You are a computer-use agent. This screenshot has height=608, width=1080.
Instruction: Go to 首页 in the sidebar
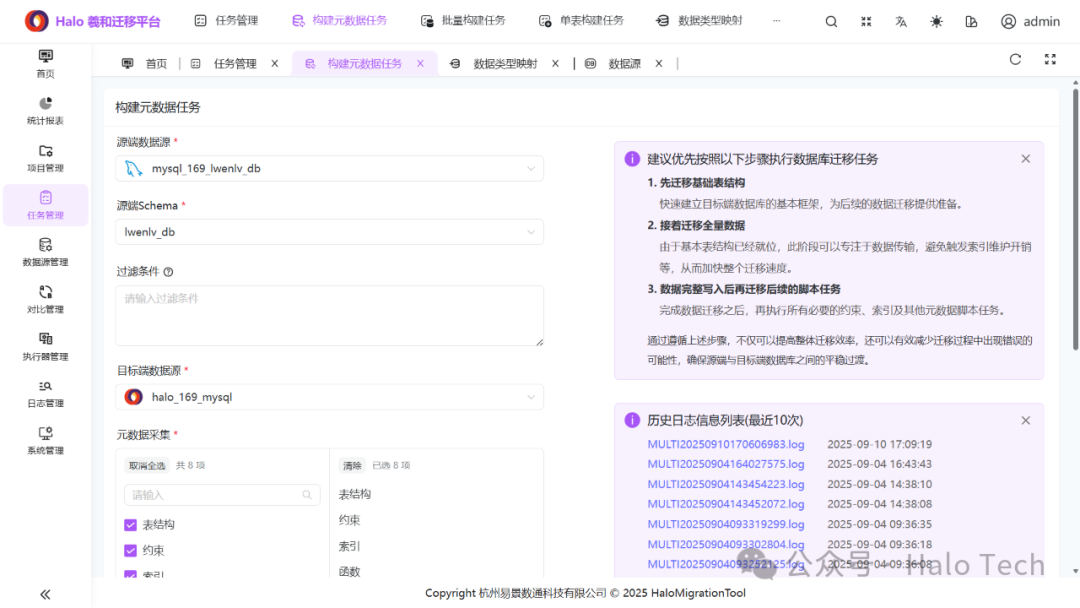coord(45,63)
